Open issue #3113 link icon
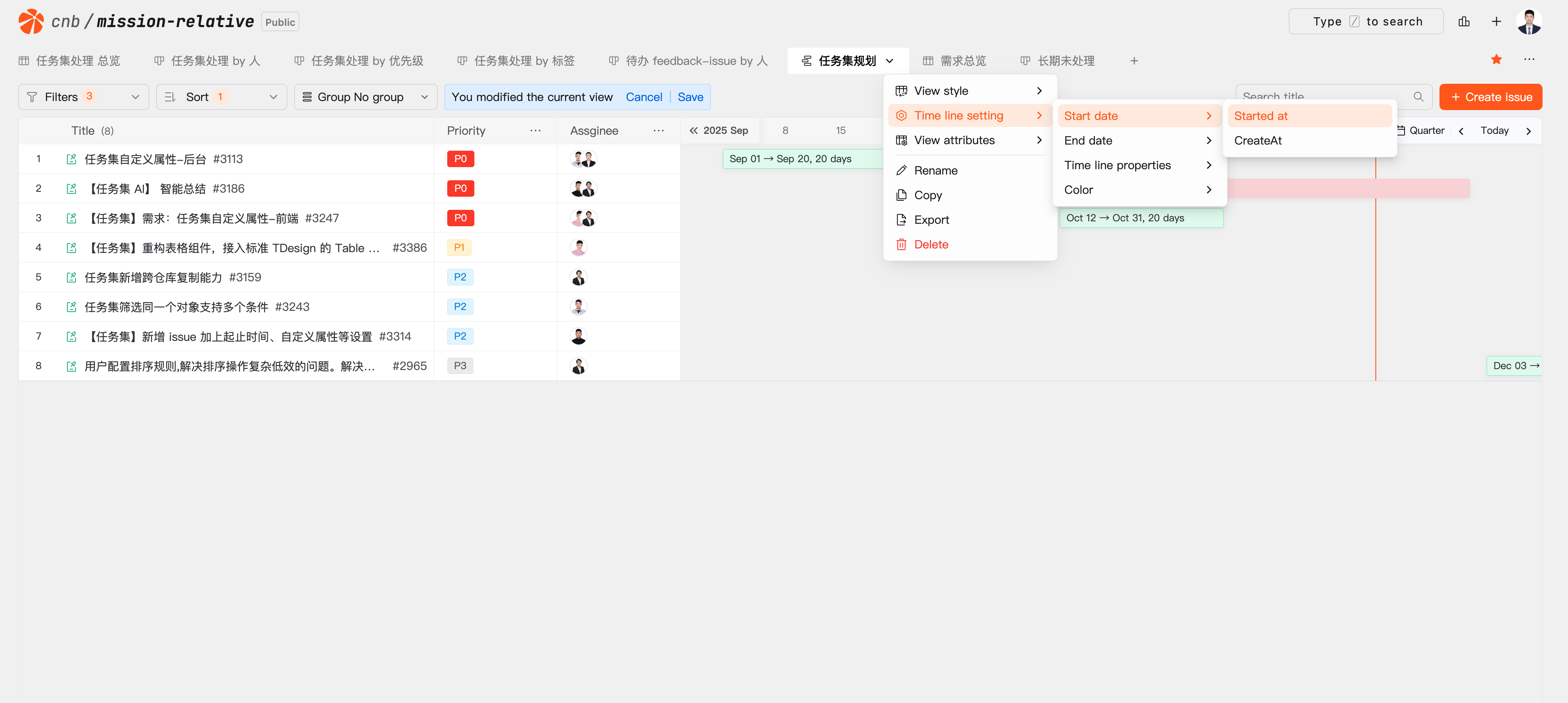1568x703 pixels. click(71, 159)
